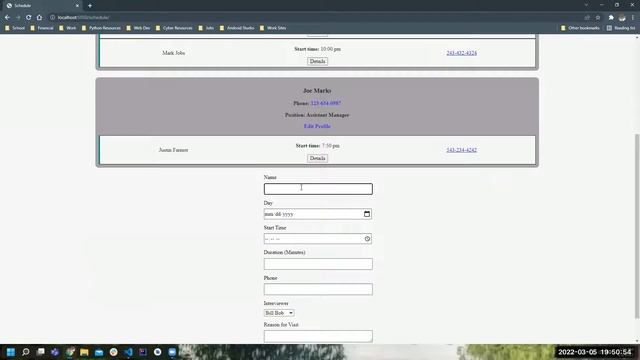Focus the Duration (Minutes) input field
Image resolution: width=640 pixels, height=360 pixels.
pos(318,264)
